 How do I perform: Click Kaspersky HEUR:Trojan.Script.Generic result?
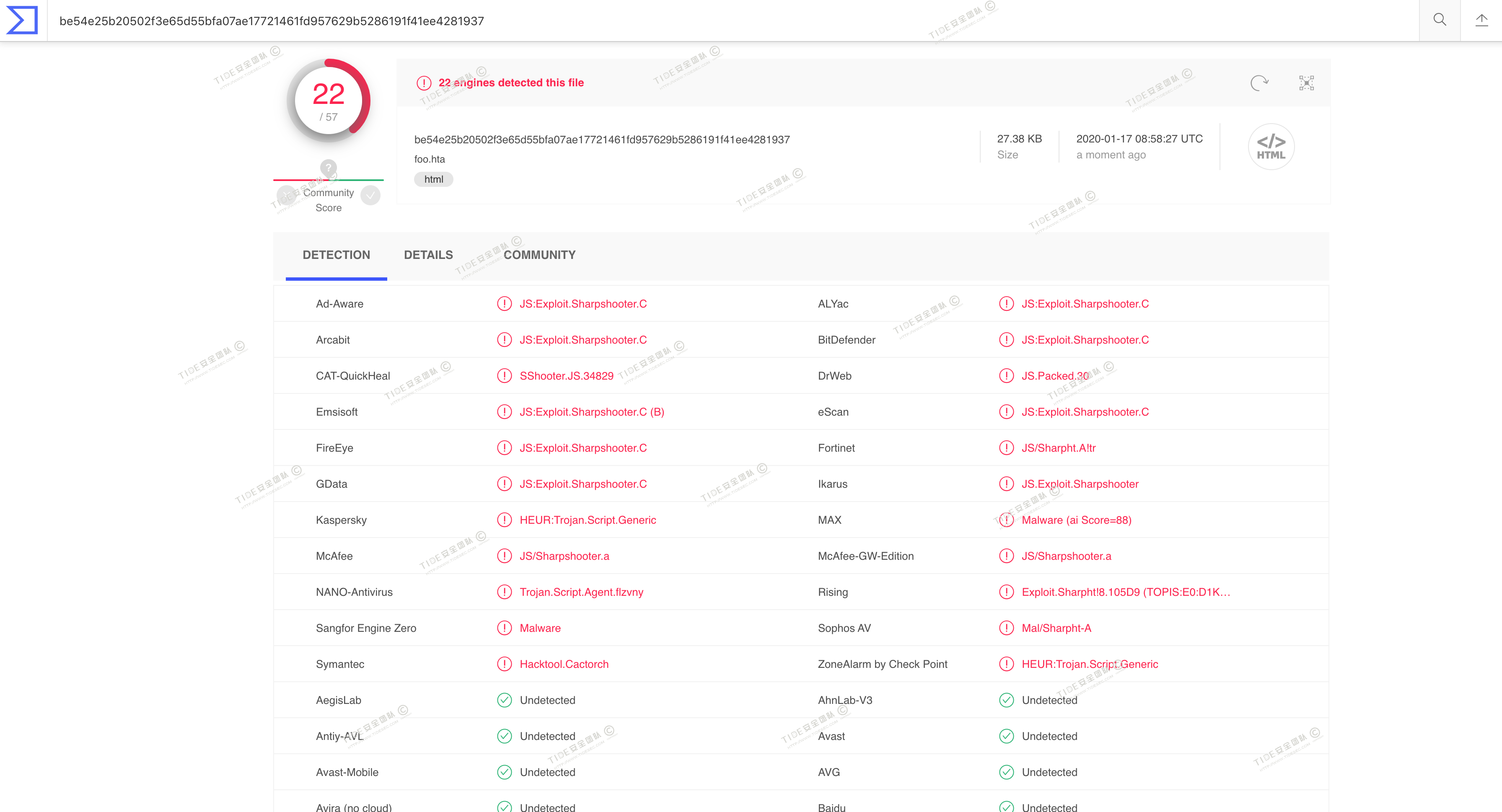[x=587, y=520]
